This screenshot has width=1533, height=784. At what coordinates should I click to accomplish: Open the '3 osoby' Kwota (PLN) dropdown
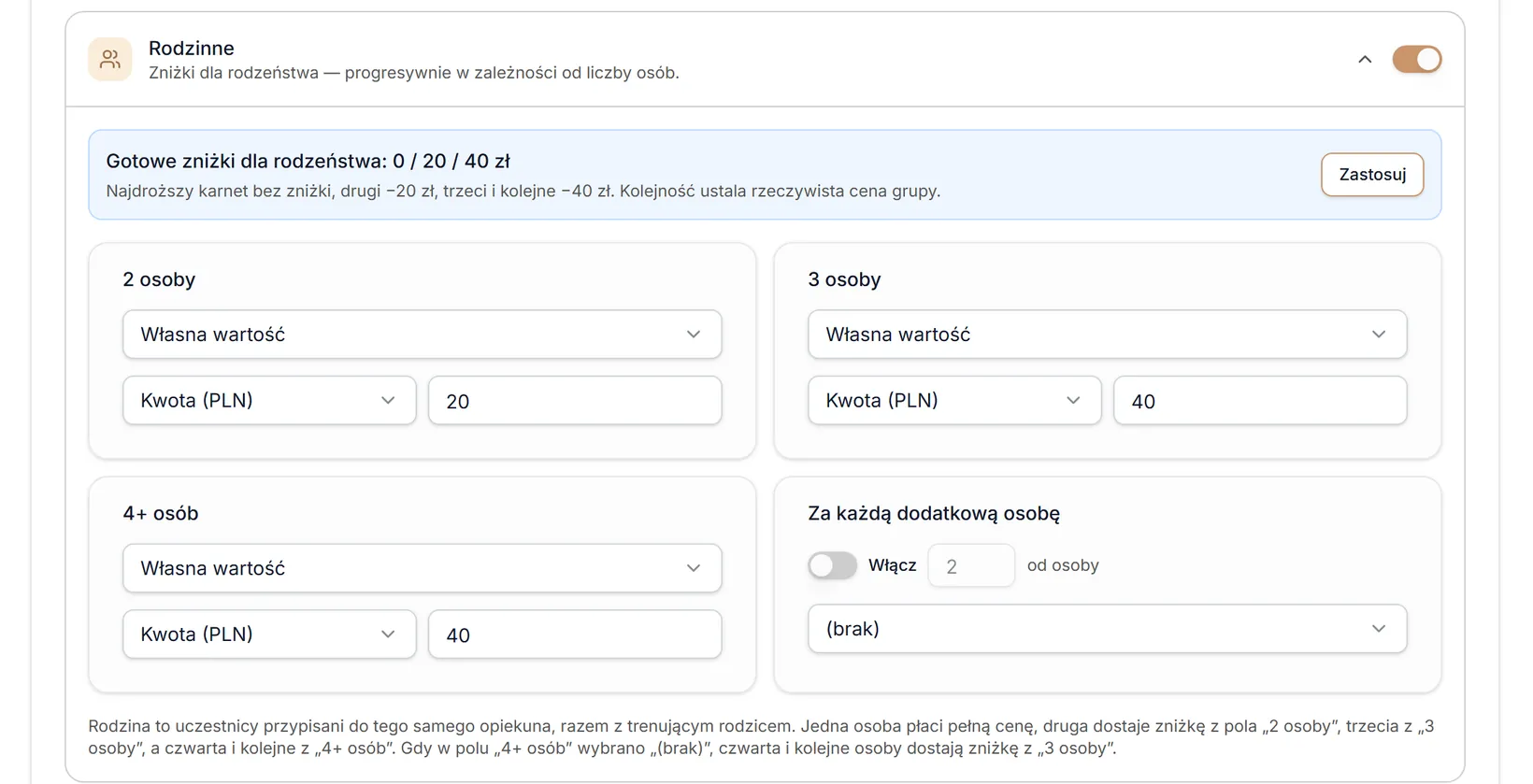coord(954,401)
